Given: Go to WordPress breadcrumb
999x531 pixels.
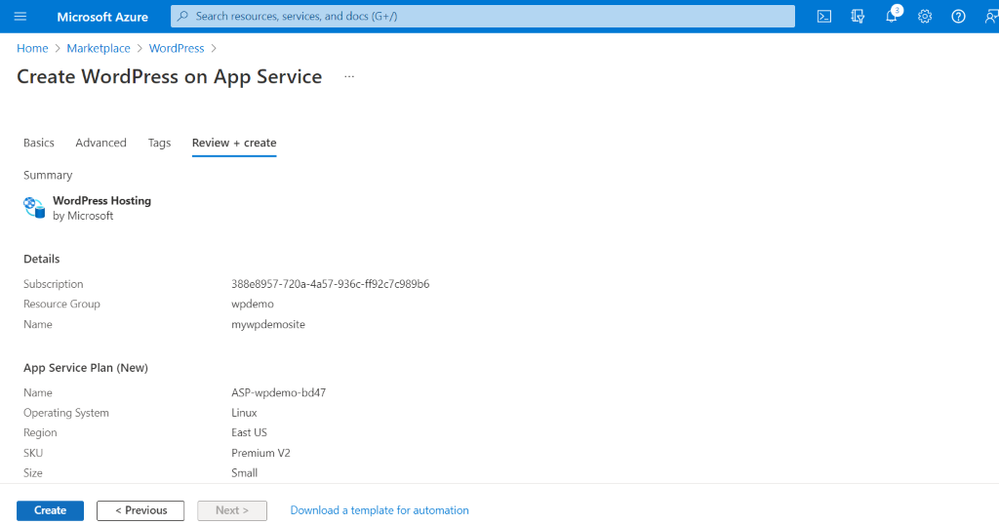Looking at the screenshot, I should click(x=176, y=48).
